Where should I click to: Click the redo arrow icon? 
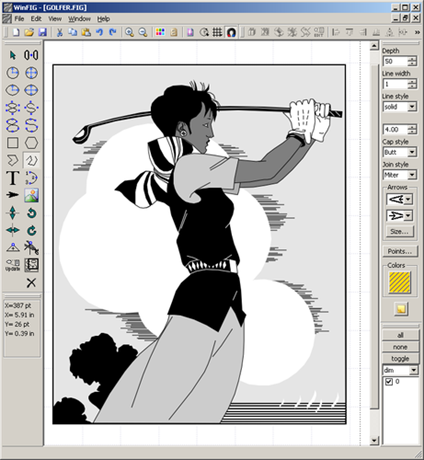pos(113,32)
